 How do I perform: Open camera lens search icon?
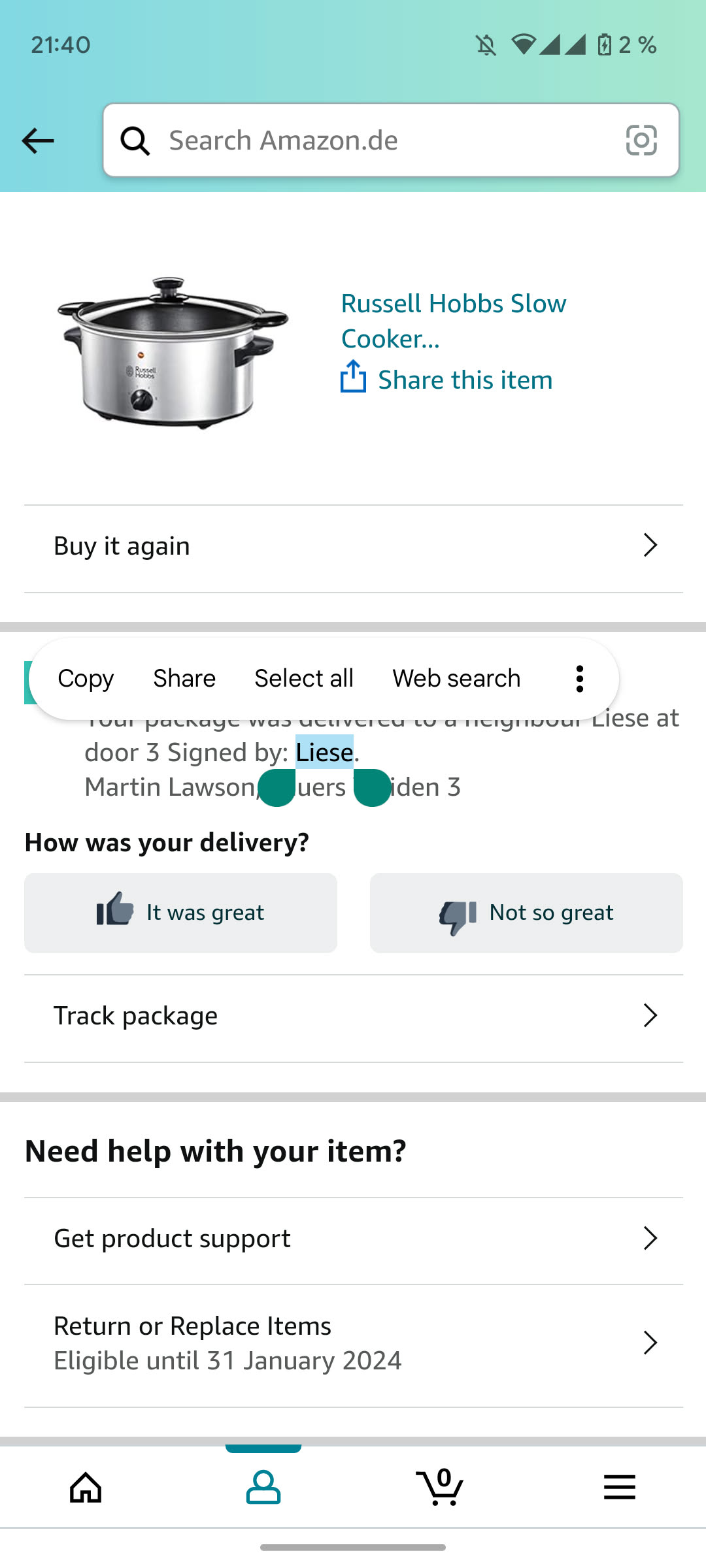[641, 140]
